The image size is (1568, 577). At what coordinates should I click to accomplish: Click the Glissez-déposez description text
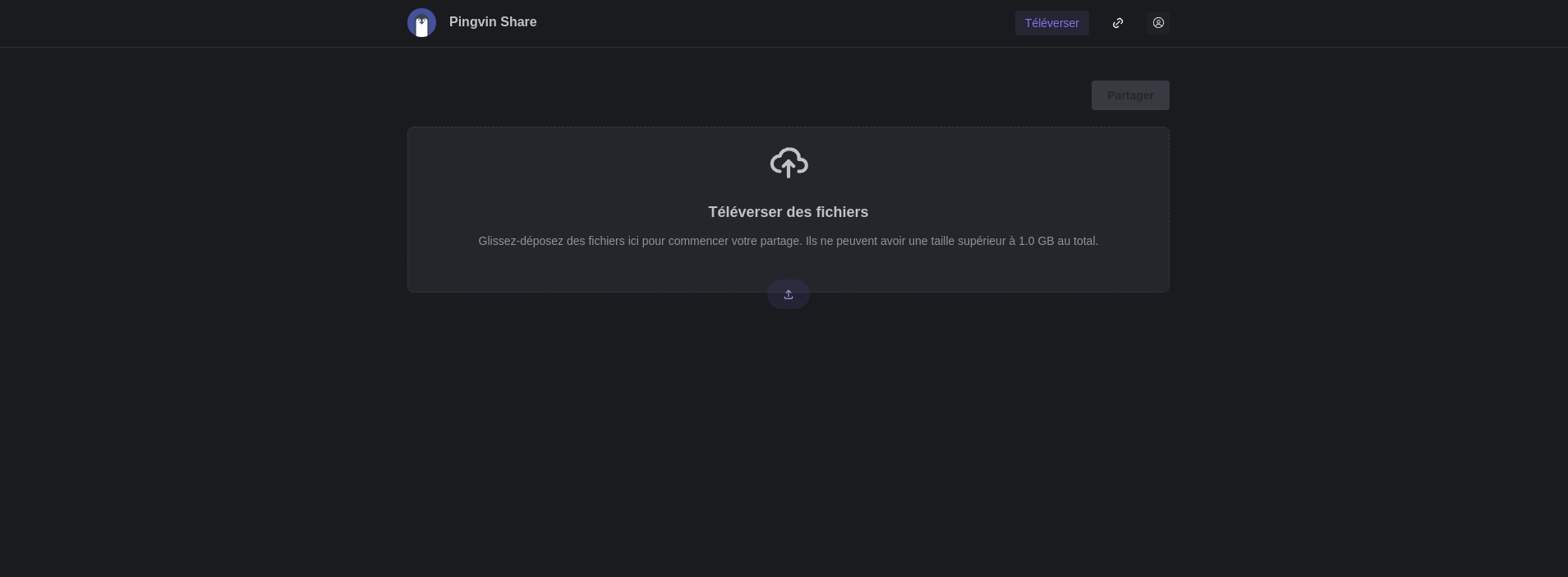tap(789, 241)
